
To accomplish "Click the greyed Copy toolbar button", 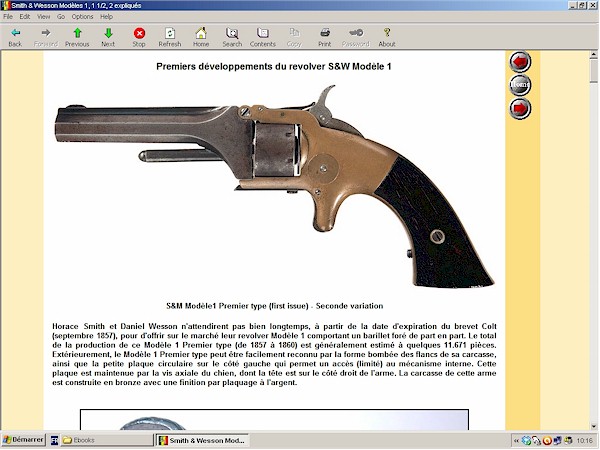I will coord(294,38).
